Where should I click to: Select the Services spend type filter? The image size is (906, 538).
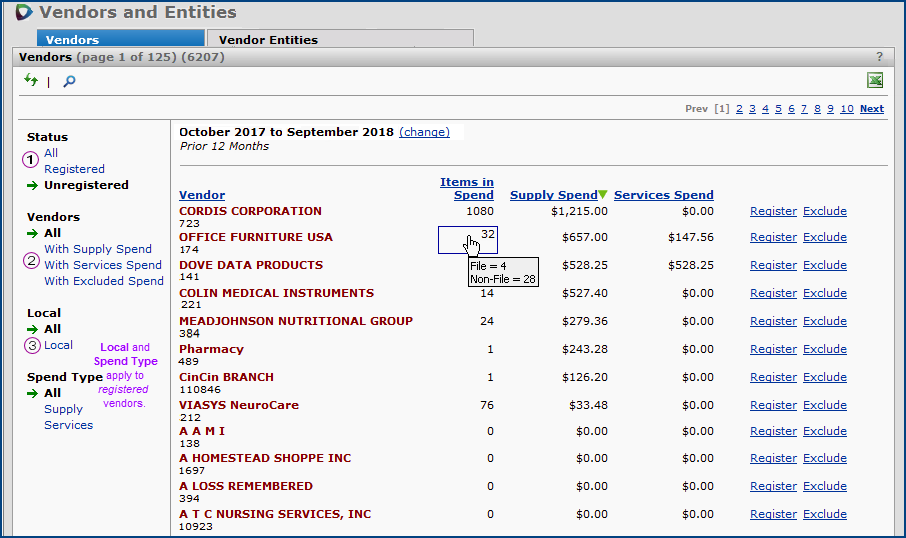tap(68, 425)
